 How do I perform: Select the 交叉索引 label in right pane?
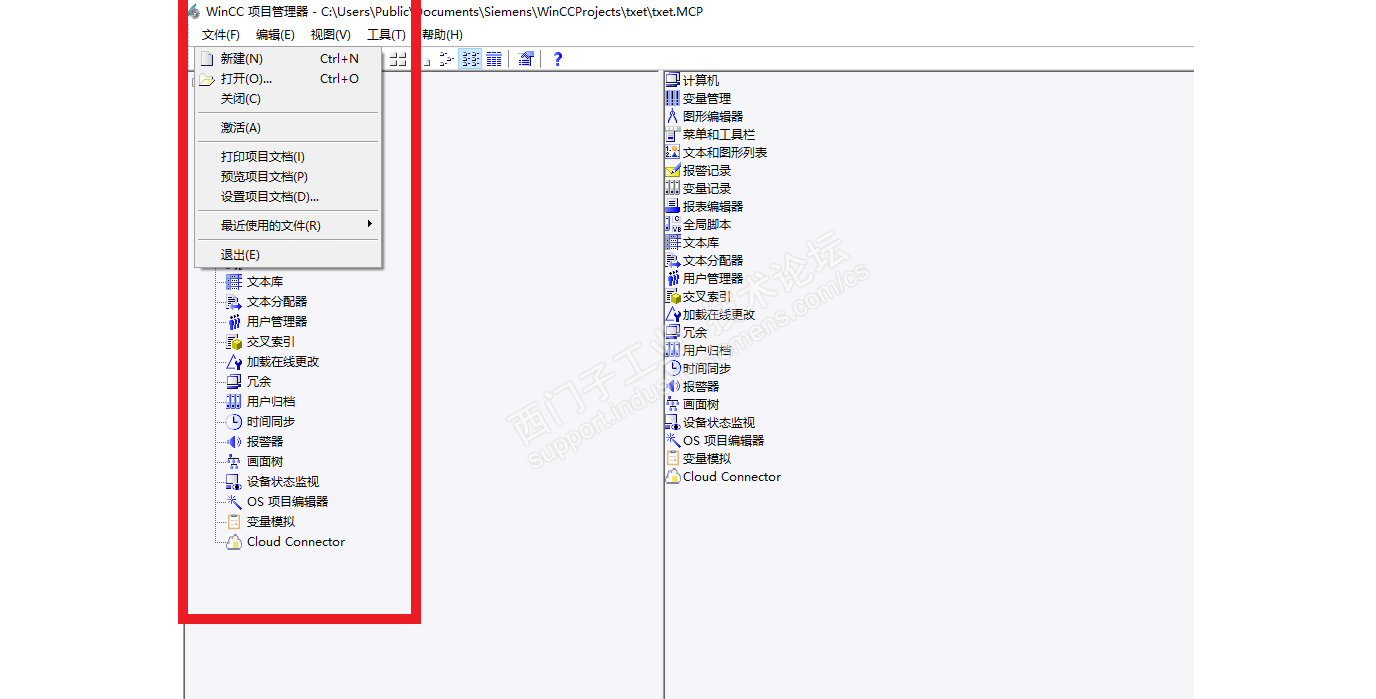click(707, 297)
